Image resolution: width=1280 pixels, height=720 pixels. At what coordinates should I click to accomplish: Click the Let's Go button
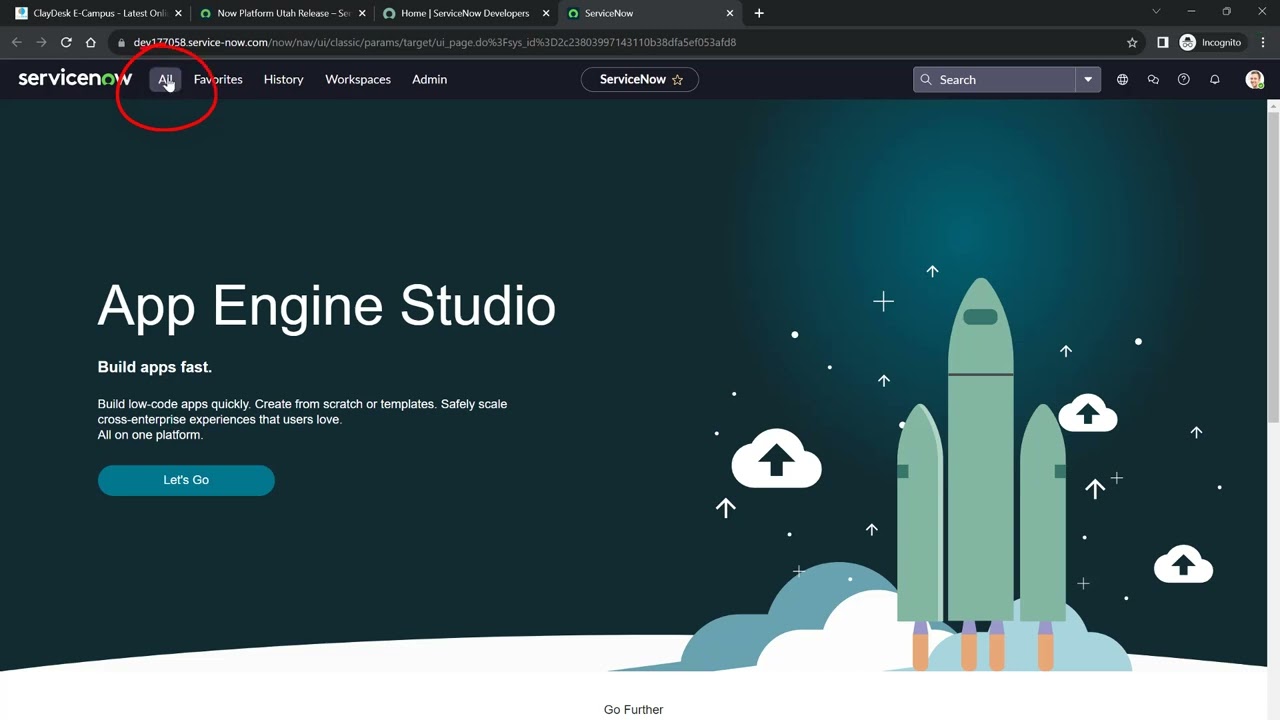186,480
